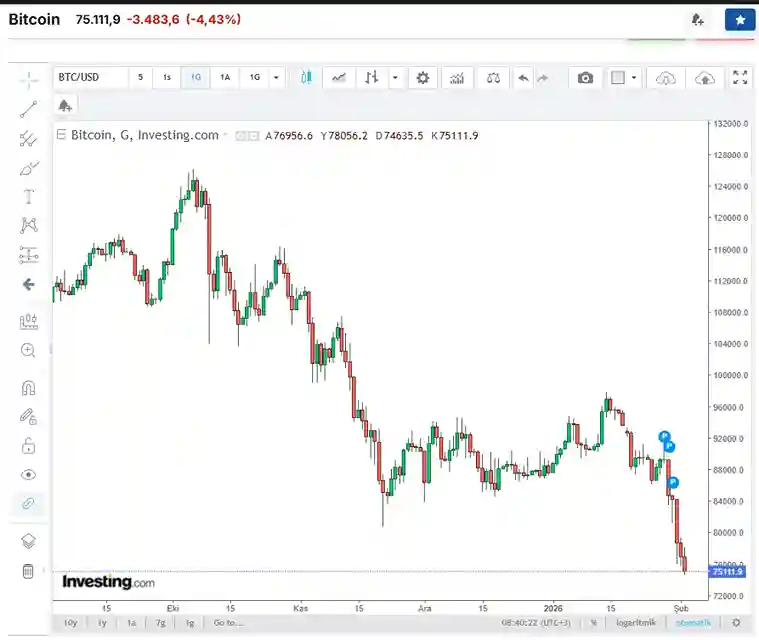Click the topmost P marker near 92000
The width and height of the screenshot is (759, 640).
coord(665,437)
